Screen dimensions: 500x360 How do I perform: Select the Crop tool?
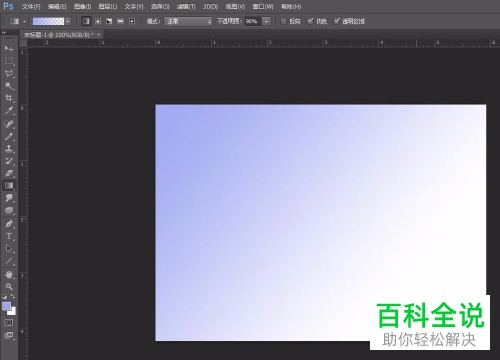pos(9,98)
